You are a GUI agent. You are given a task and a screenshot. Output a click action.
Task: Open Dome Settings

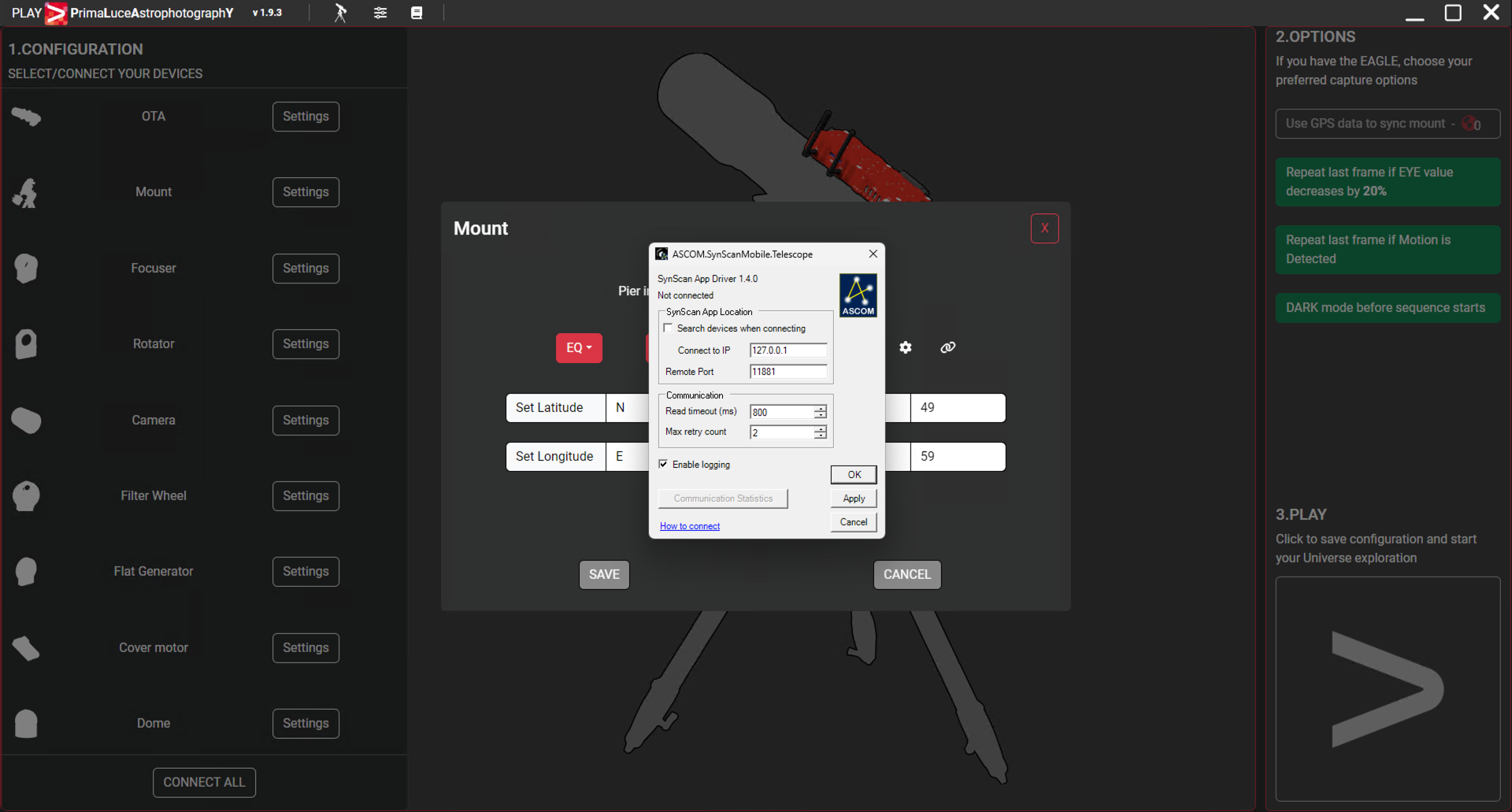306,724
